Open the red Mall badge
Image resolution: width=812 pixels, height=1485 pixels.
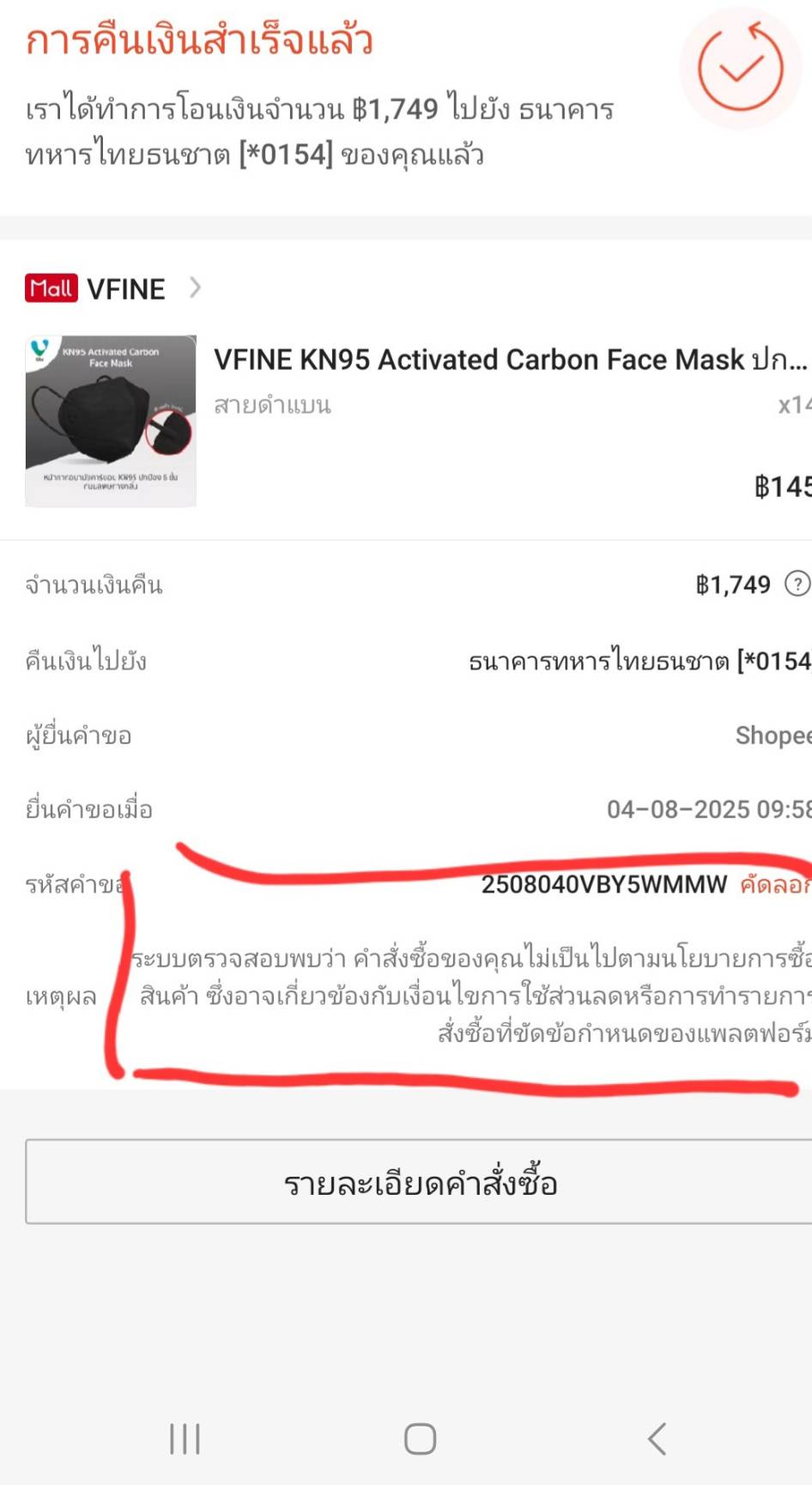[x=52, y=288]
